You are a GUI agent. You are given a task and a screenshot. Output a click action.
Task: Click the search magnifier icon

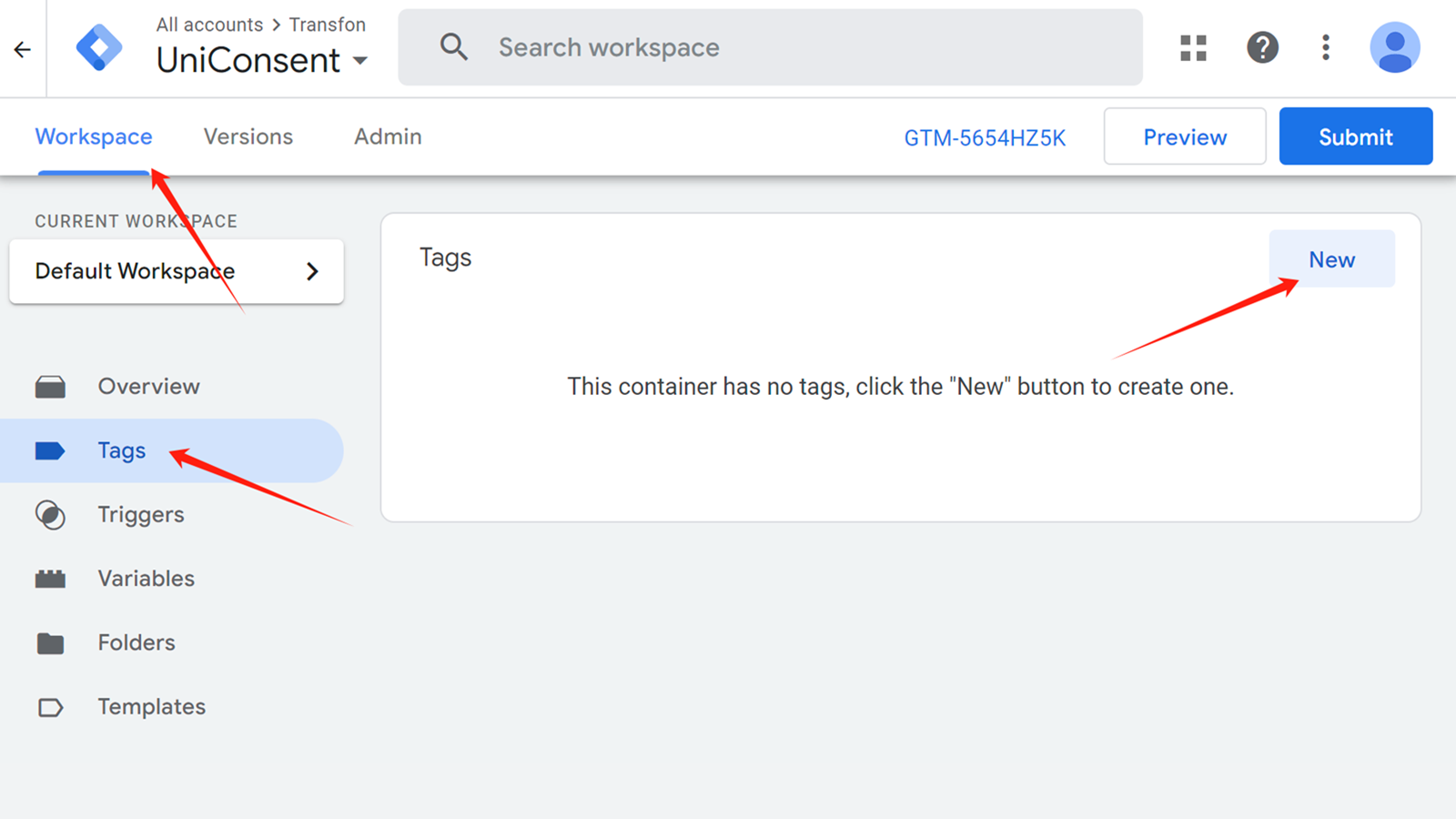(454, 47)
